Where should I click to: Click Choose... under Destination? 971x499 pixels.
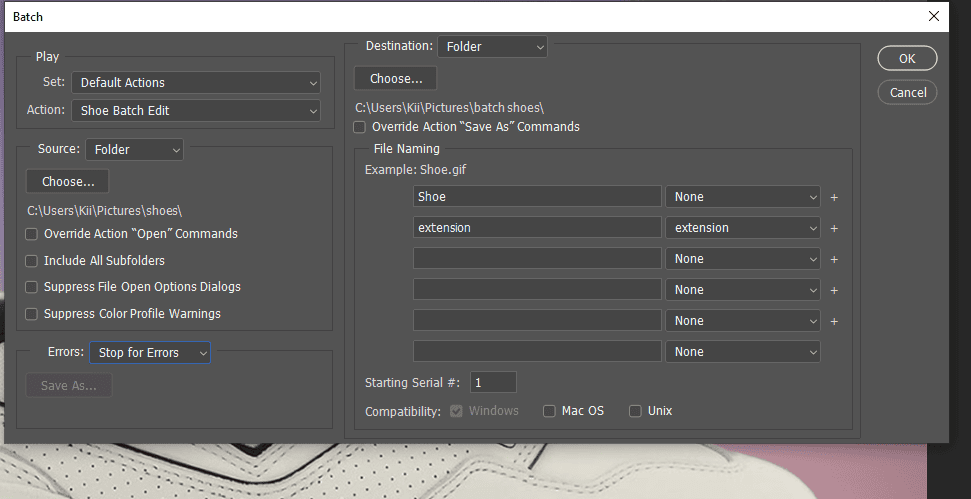pyautogui.click(x=396, y=79)
